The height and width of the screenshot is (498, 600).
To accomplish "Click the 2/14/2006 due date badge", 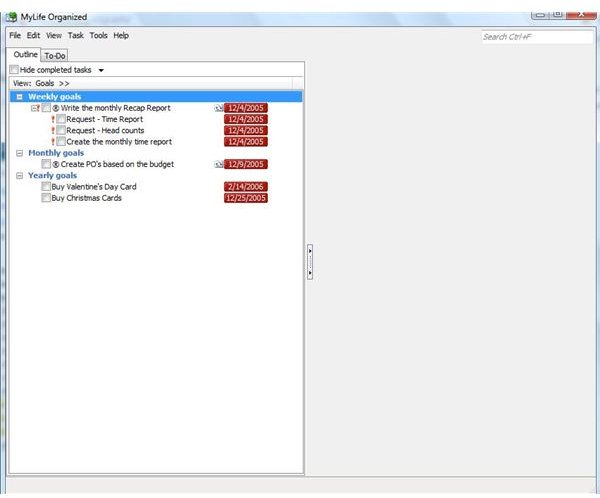I will point(246,187).
